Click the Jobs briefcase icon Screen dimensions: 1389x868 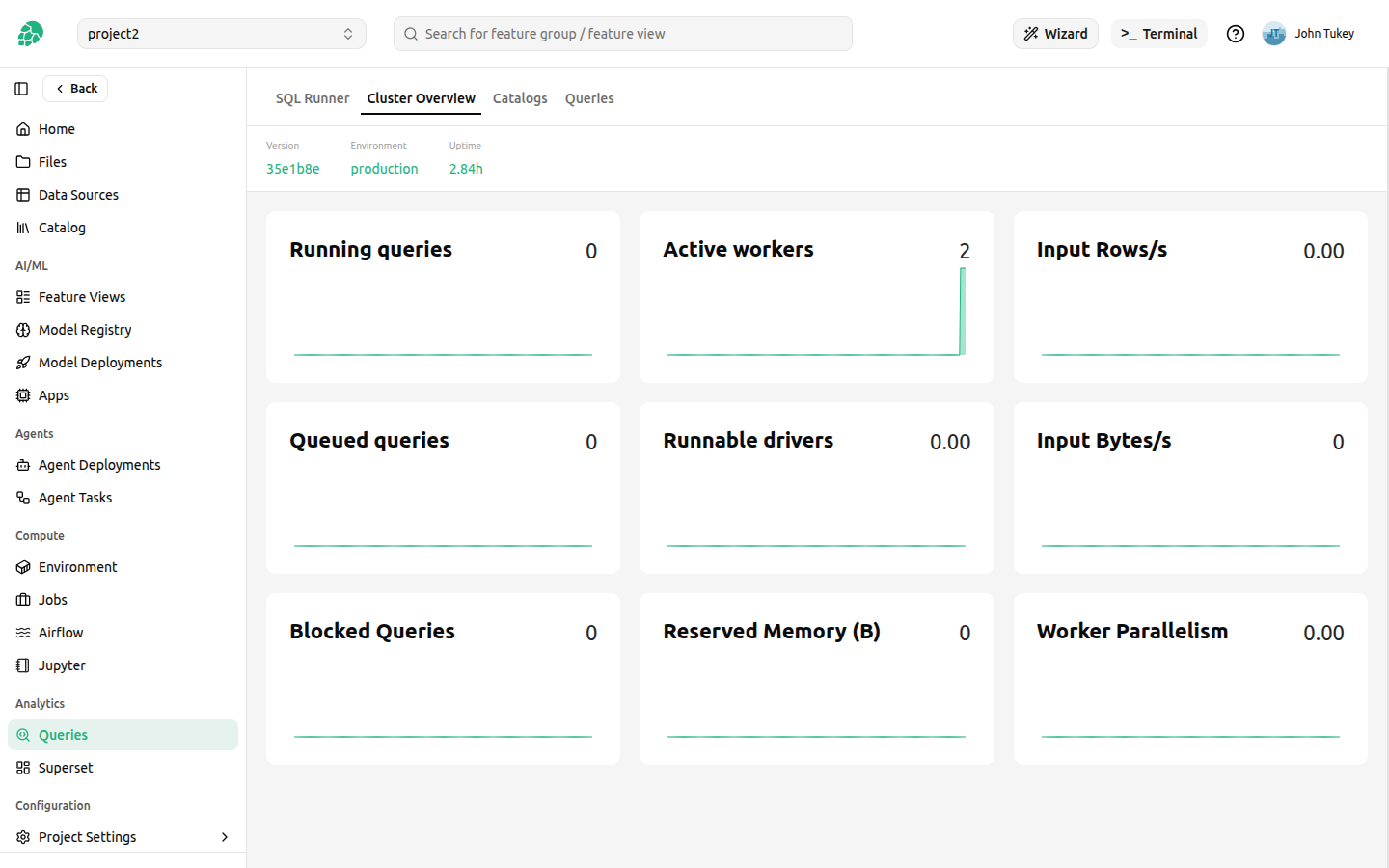coord(23,600)
